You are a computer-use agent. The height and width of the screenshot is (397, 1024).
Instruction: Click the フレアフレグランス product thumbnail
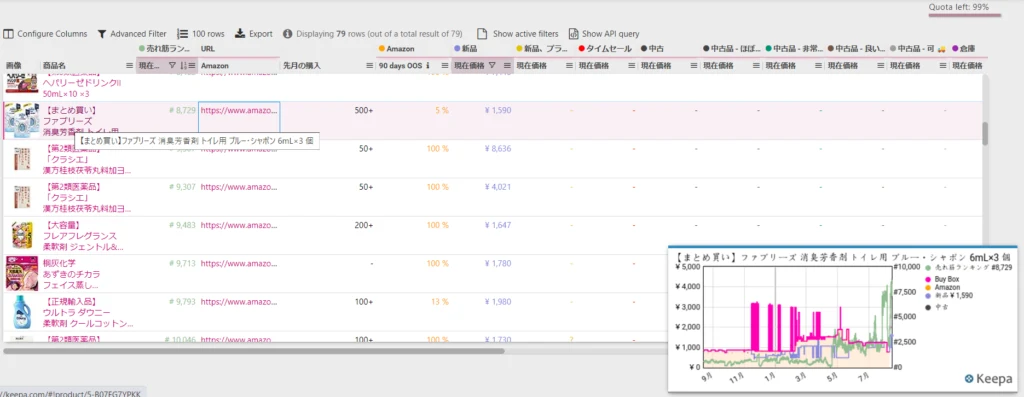22,235
